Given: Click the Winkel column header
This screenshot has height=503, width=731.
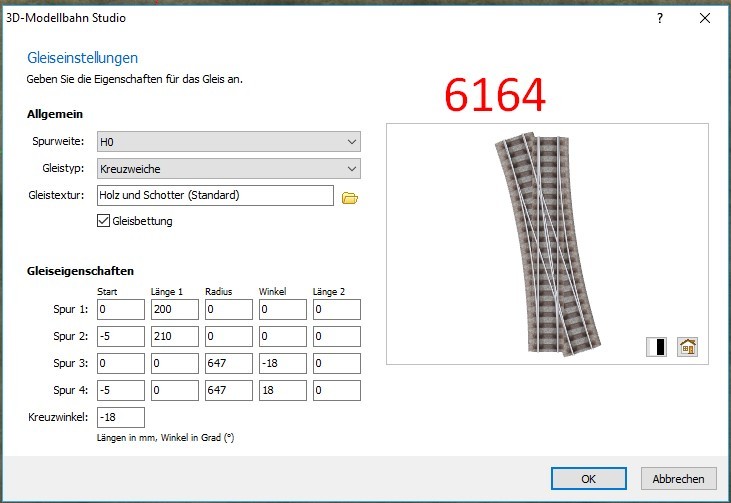Looking at the screenshot, I should tap(273, 292).
